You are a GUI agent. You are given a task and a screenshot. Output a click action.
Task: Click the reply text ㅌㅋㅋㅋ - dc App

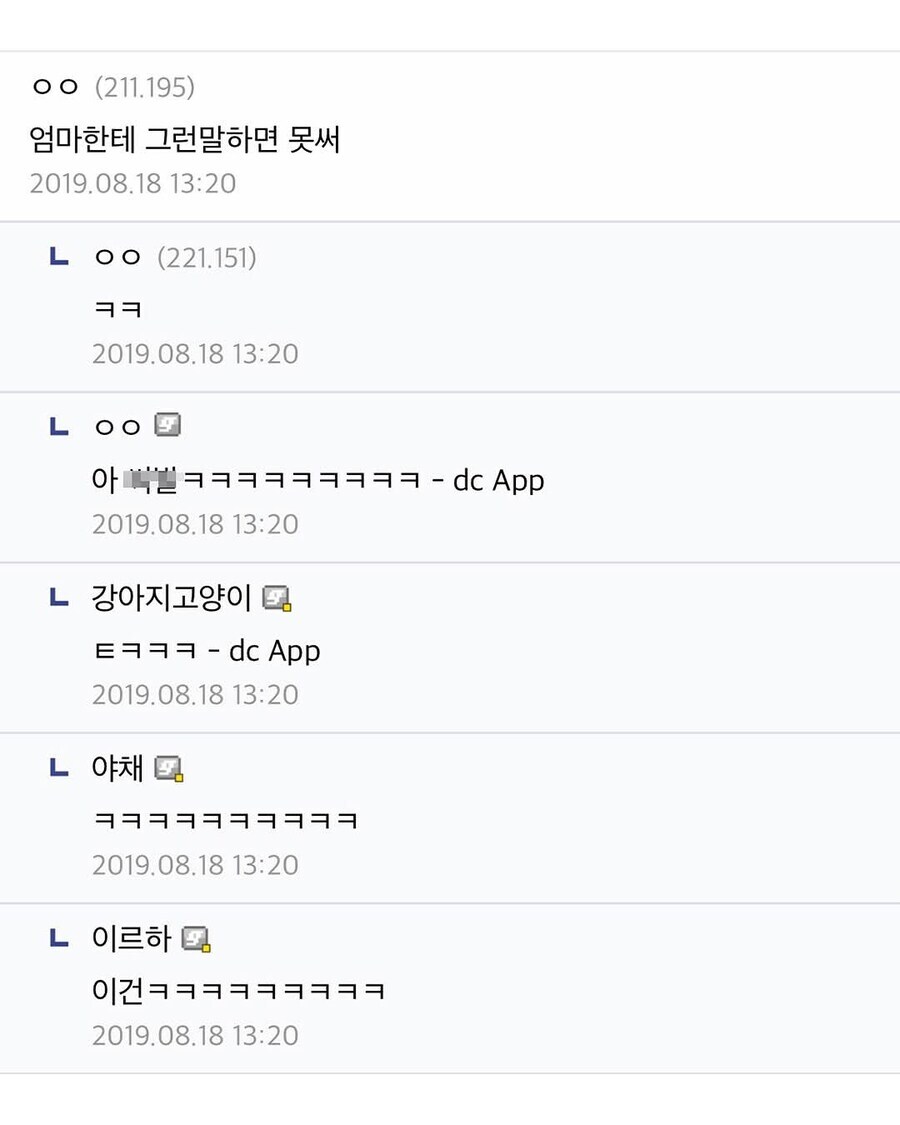pyautogui.click(x=206, y=651)
